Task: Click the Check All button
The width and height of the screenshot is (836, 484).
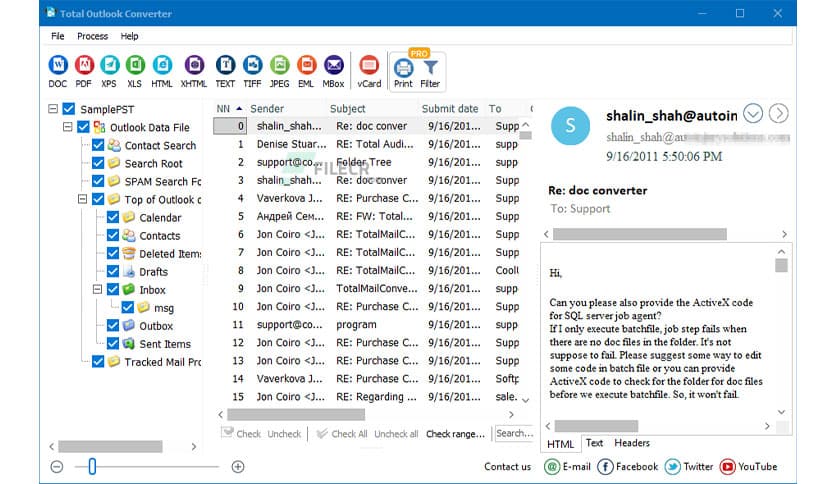Action: pyautogui.click(x=342, y=433)
